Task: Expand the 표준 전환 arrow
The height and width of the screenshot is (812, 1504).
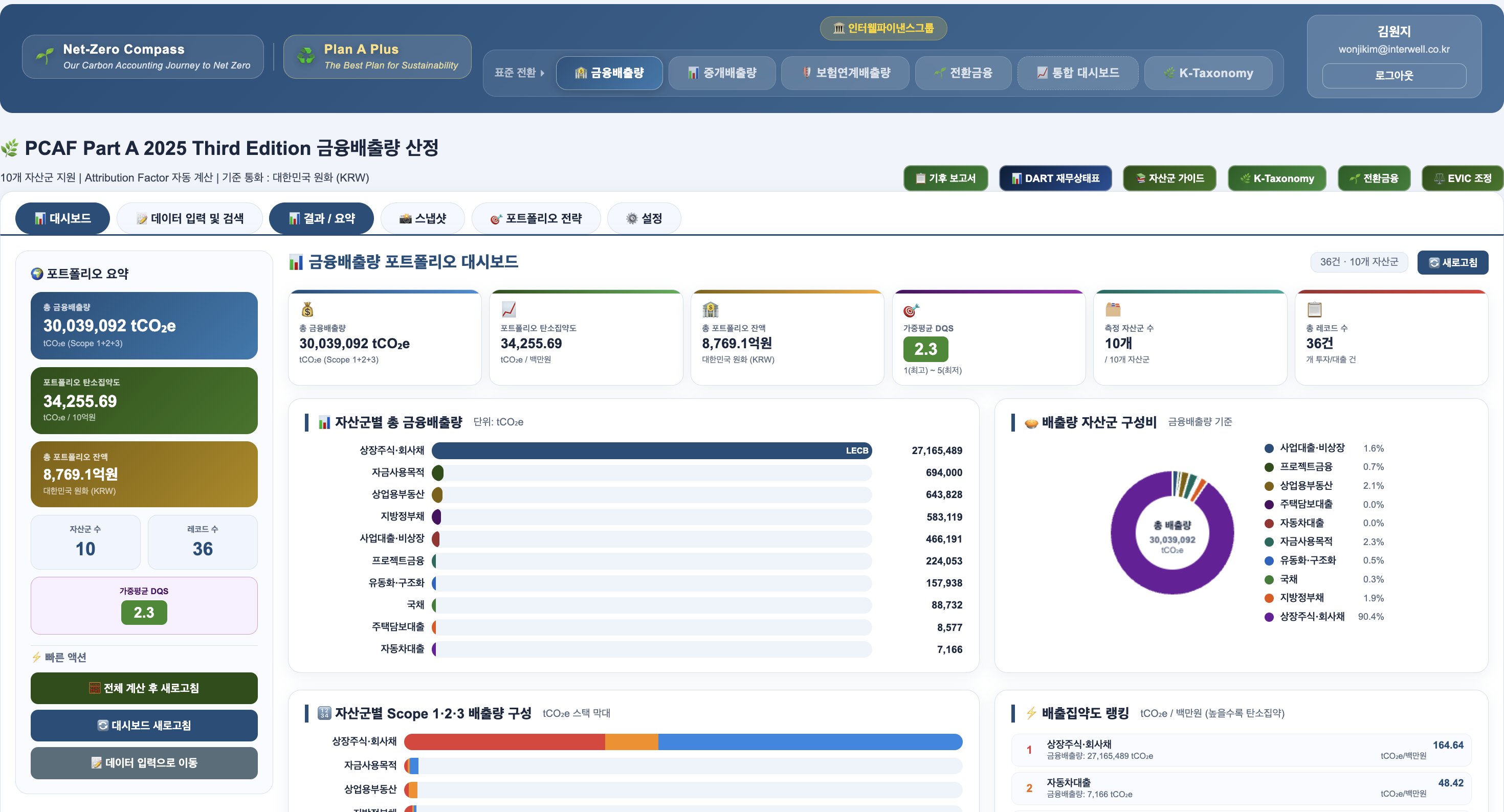Action: pos(542,74)
